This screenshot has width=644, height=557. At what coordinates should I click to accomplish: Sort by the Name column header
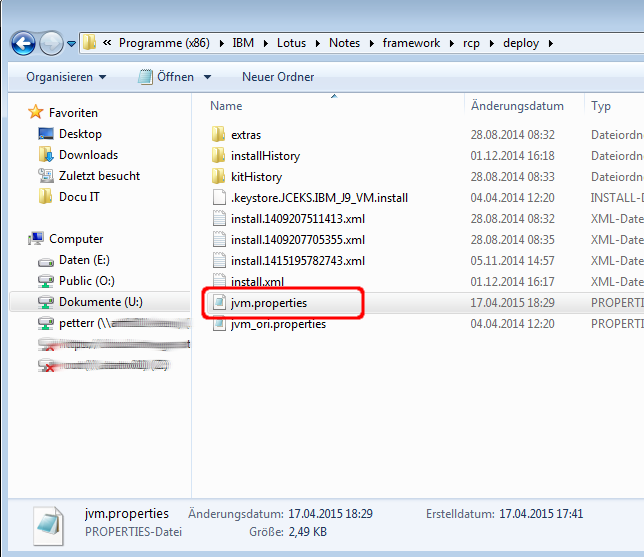pyautogui.click(x=227, y=106)
